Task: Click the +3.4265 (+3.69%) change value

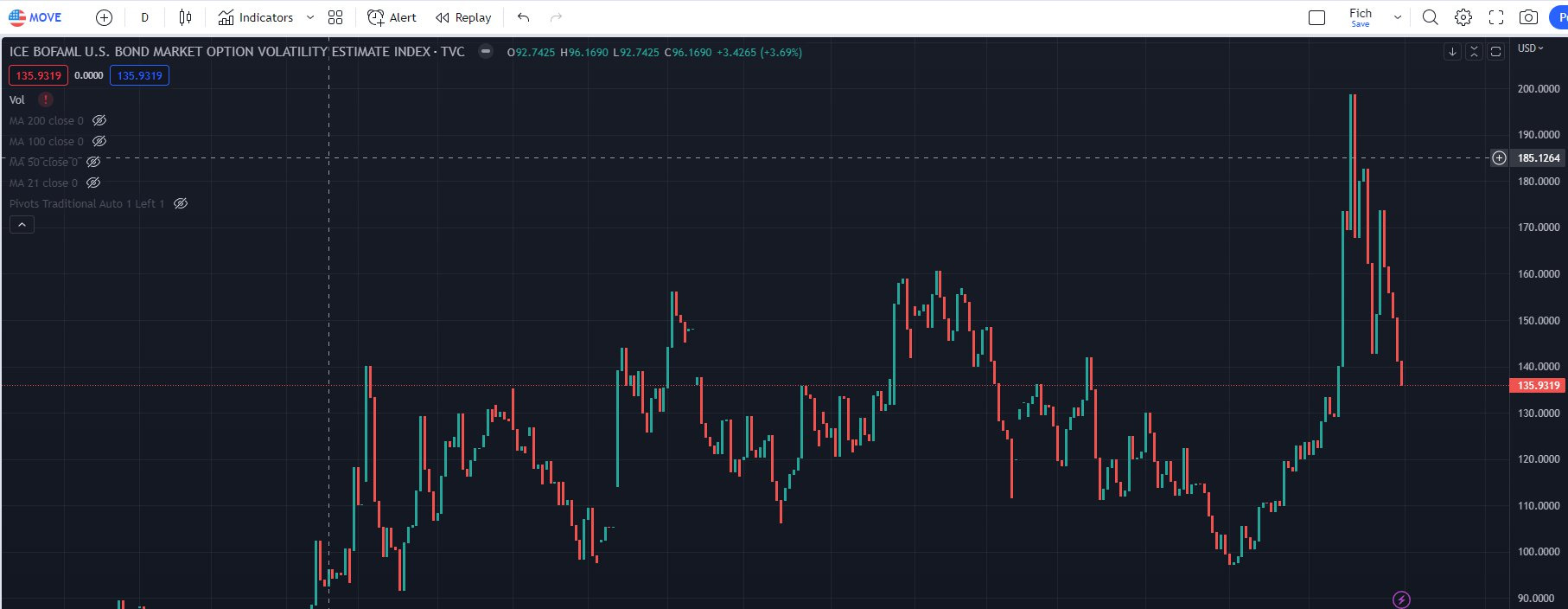Action: point(760,52)
